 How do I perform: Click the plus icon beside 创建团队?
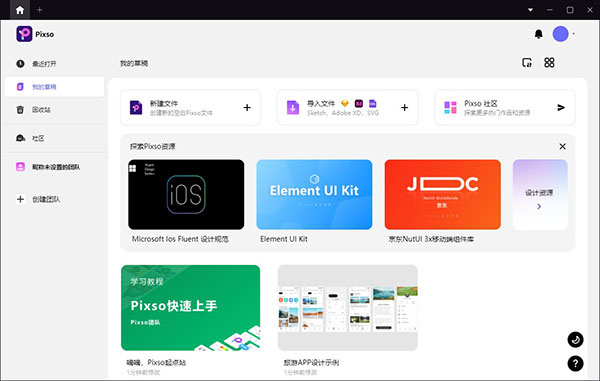(20, 199)
